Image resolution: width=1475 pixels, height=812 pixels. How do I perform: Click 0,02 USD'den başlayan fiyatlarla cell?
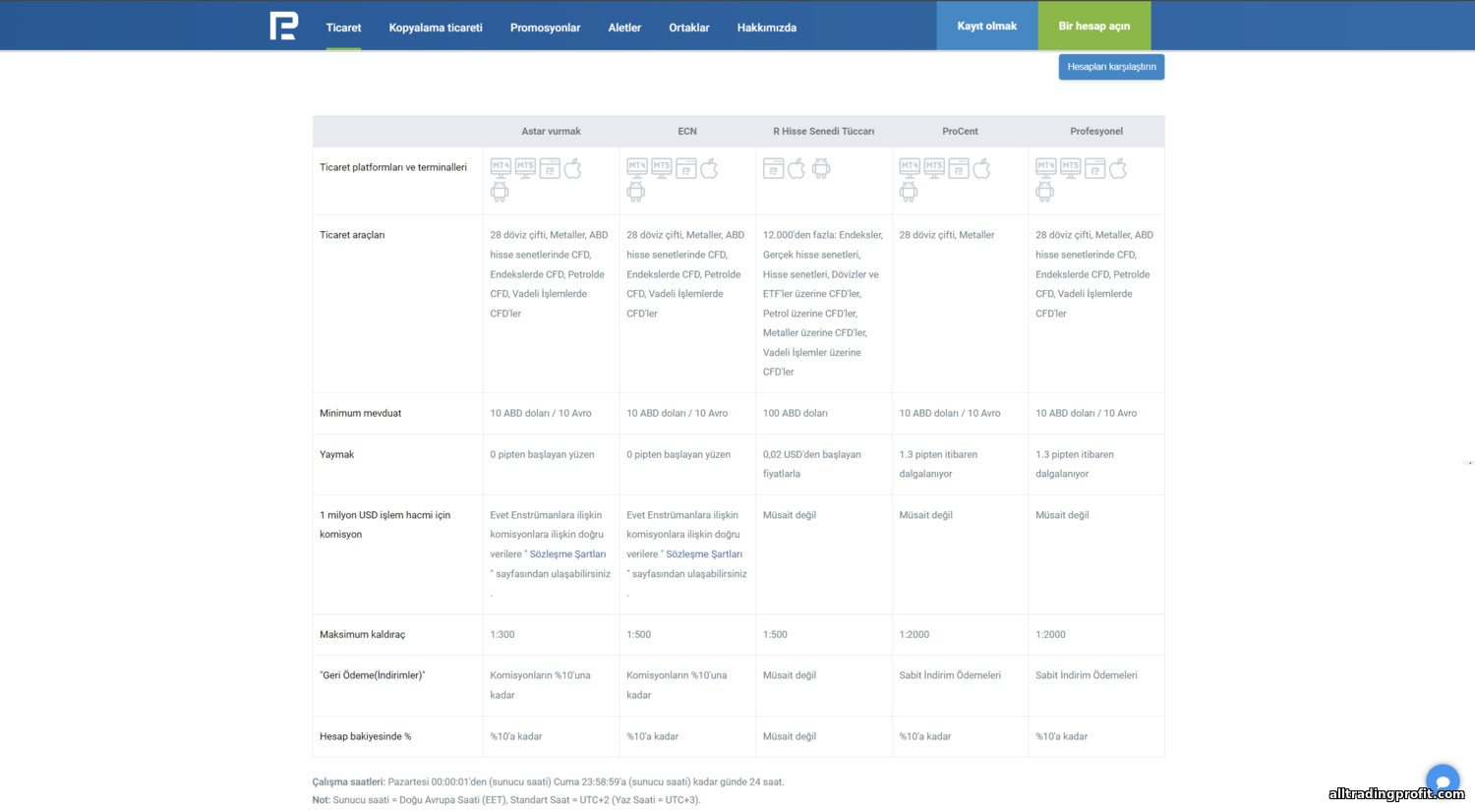(812, 464)
